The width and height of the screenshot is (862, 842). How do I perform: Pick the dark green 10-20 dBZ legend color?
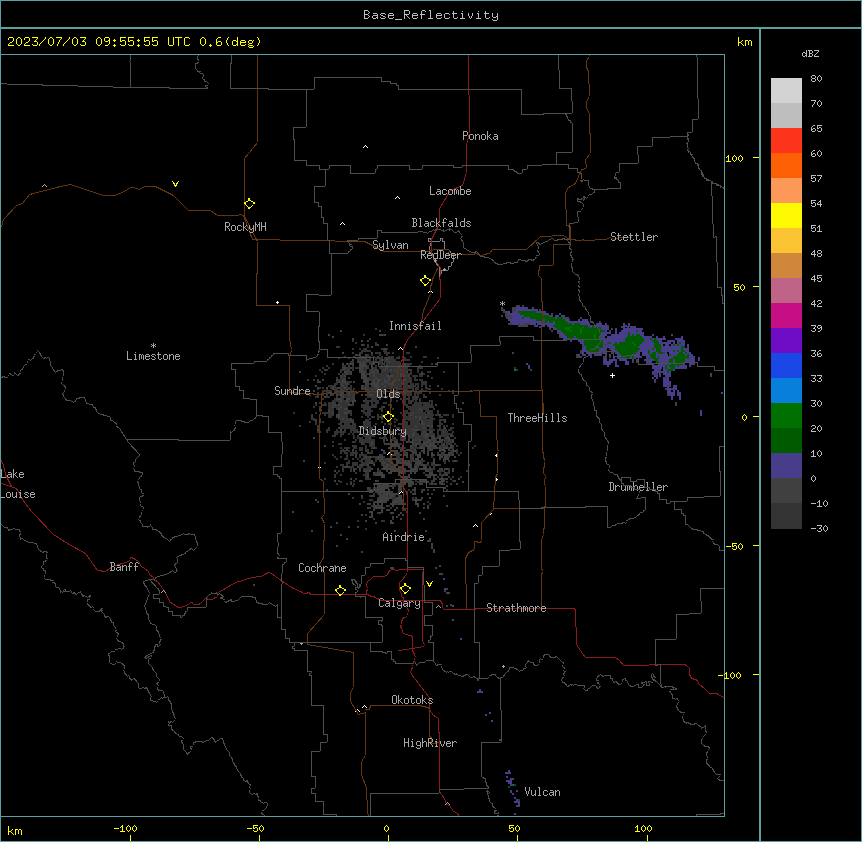click(x=786, y=440)
